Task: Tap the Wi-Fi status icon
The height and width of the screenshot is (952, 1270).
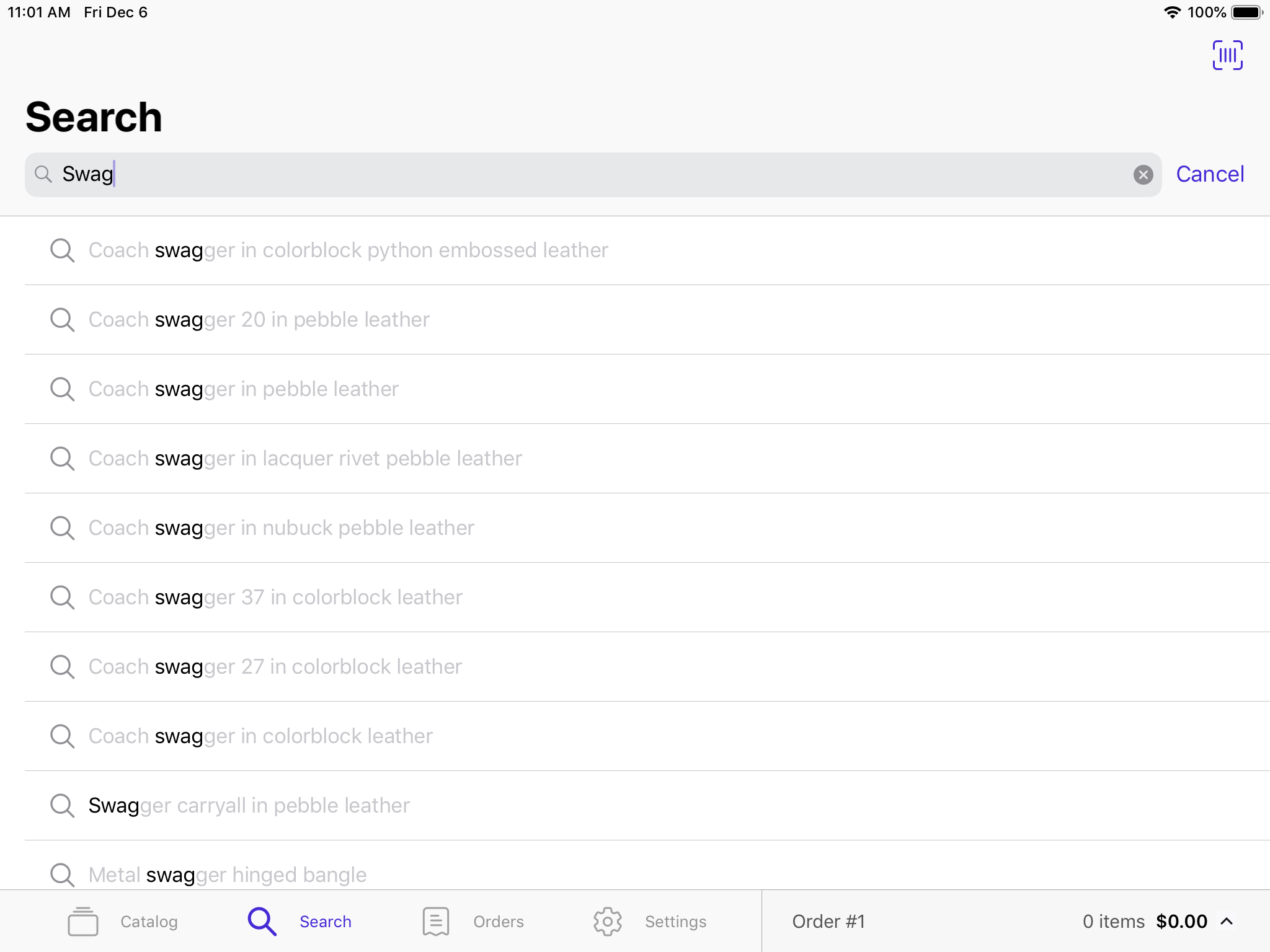Action: point(1172,12)
